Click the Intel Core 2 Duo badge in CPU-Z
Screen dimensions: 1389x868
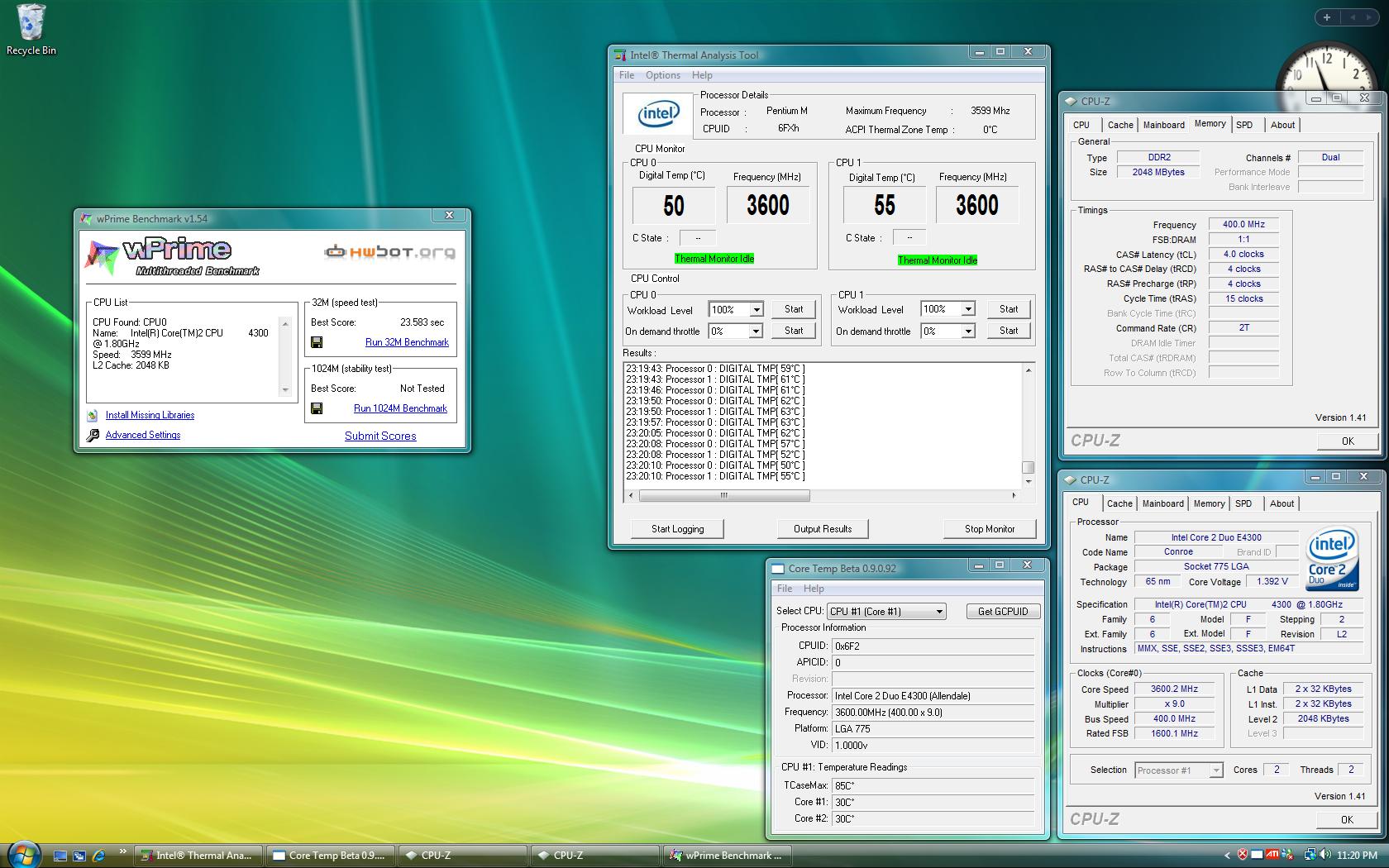pos(1331,560)
